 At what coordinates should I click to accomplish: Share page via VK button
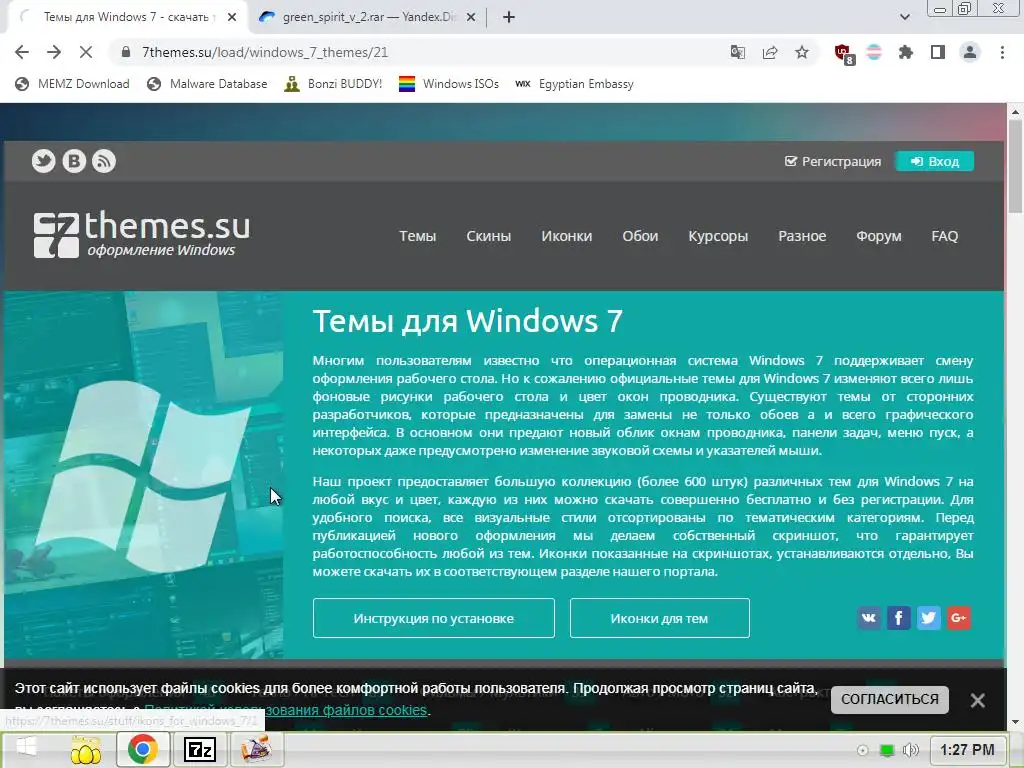869,618
